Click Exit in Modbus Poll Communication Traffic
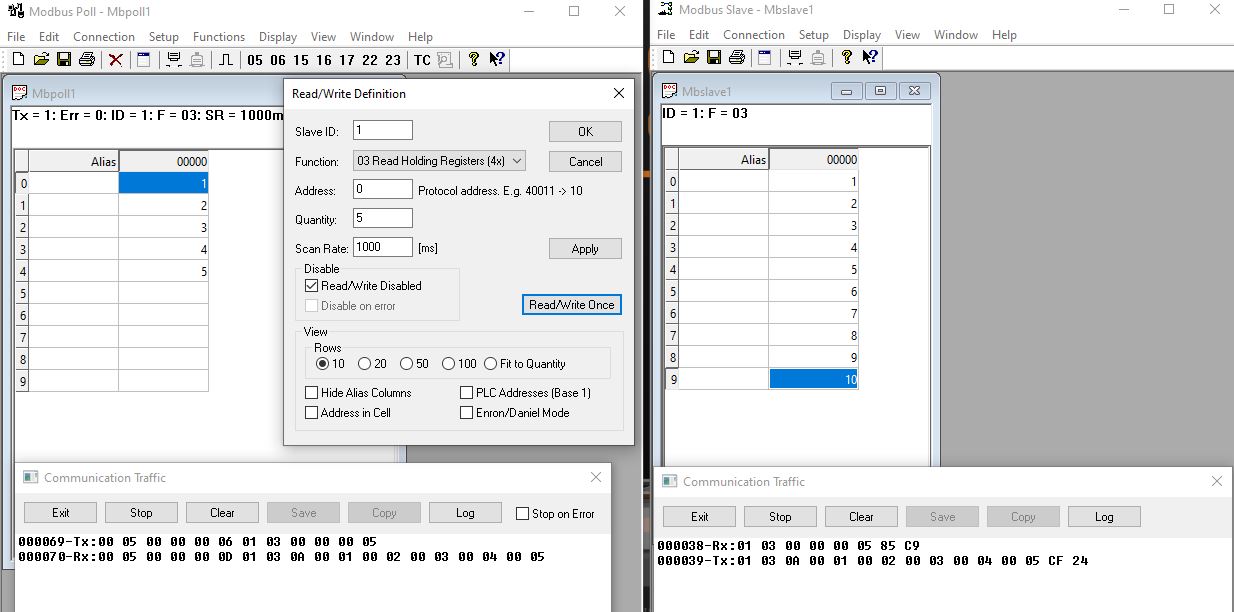This screenshot has width=1234, height=612. tap(60, 513)
